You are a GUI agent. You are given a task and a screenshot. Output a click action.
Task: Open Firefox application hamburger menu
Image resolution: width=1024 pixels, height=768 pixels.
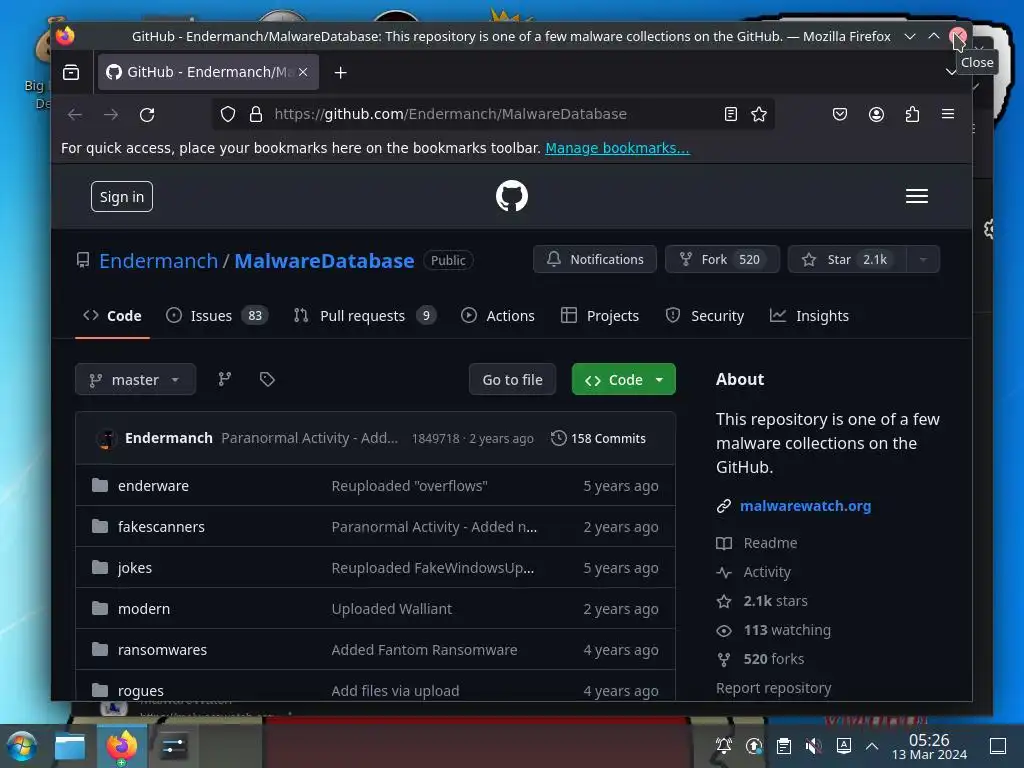point(948,114)
